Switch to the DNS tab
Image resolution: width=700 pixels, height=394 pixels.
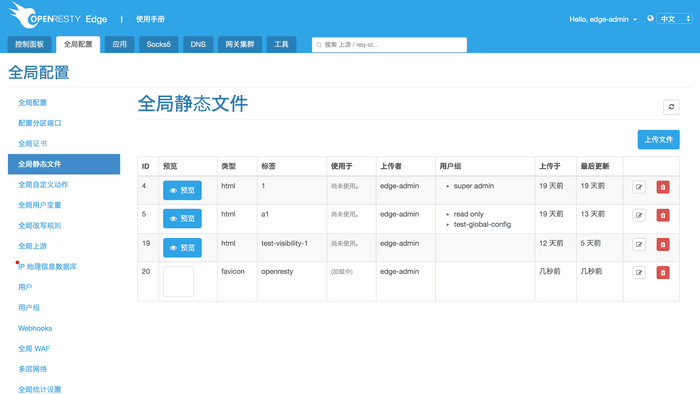click(x=198, y=45)
